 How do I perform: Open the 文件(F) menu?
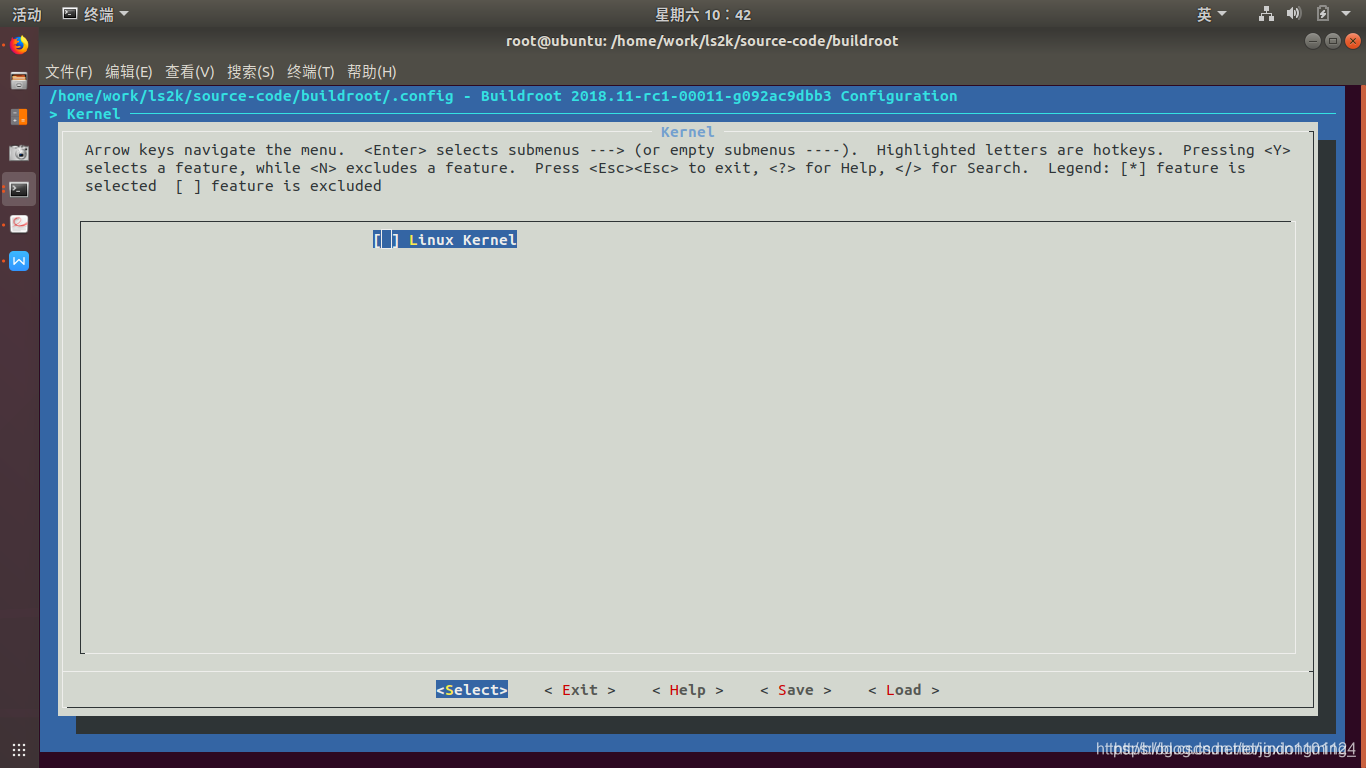[x=69, y=72]
